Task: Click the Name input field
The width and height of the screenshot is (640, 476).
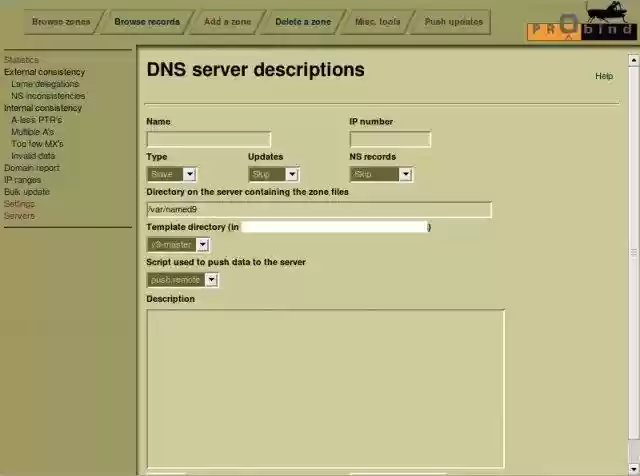Action: pyautogui.click(x=209, y=140)
